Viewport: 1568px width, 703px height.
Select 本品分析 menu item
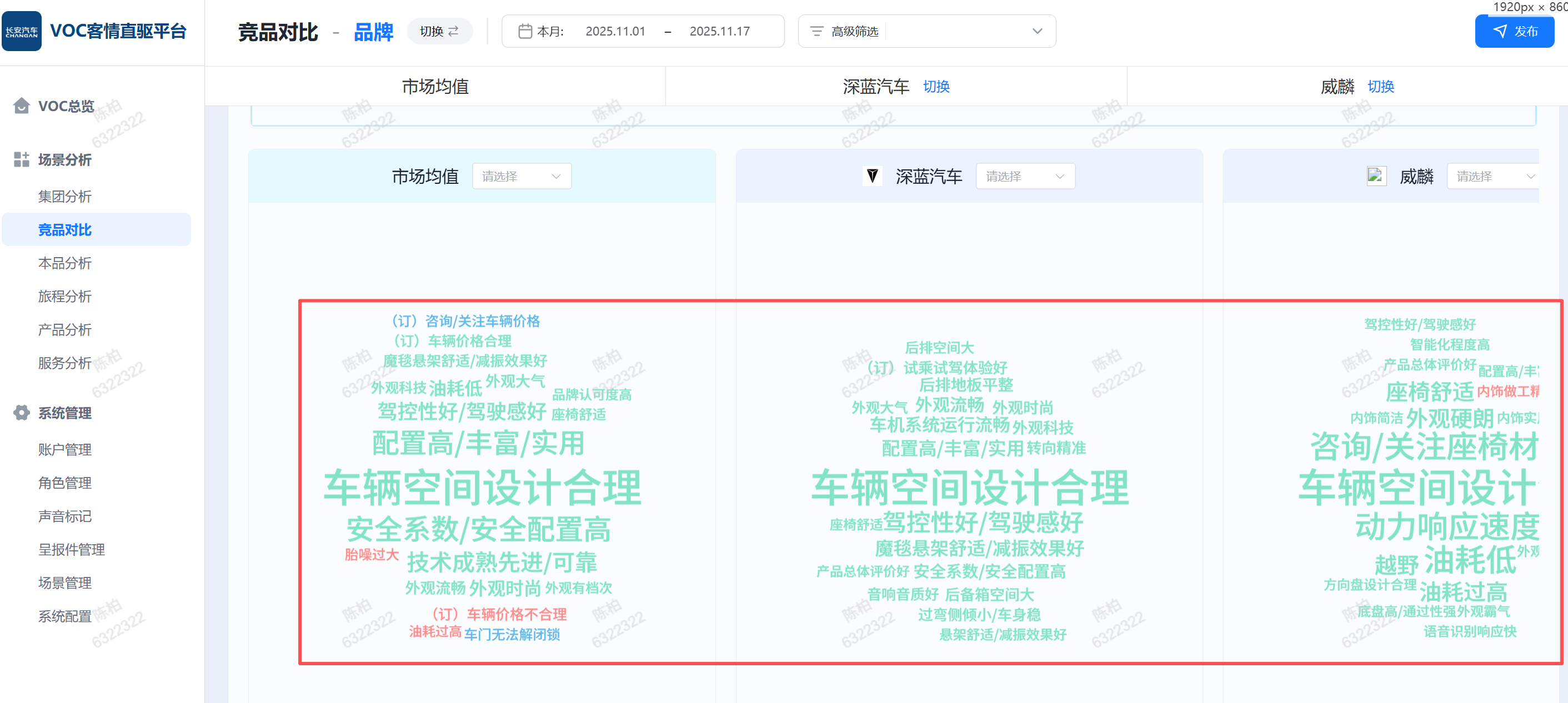tap(64, 263)
